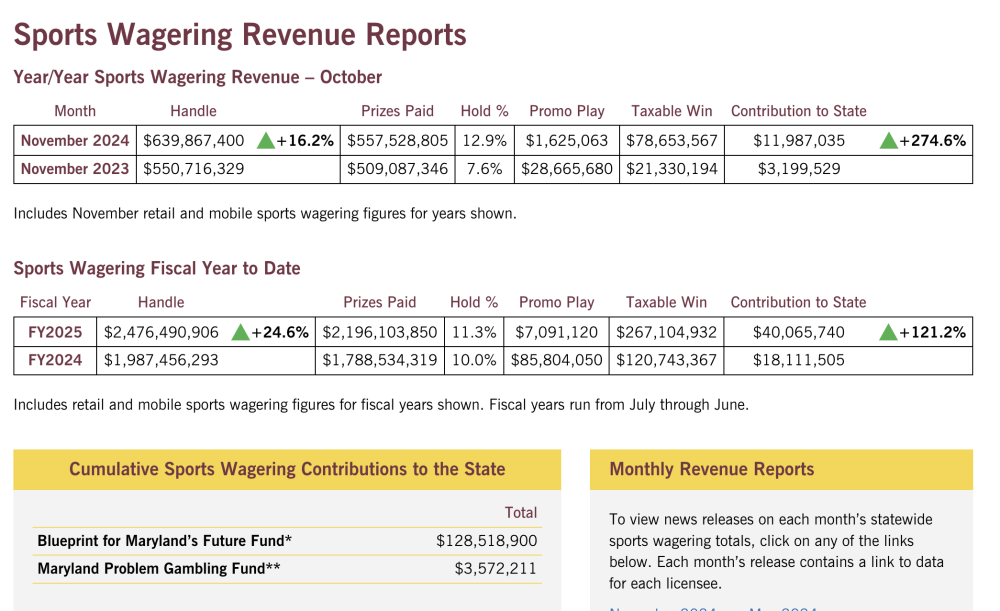Image resolution: width=1000 pixels, height=611 pixels.
Task: Select the FY2025 row label
Action: (x=55, y=332)
